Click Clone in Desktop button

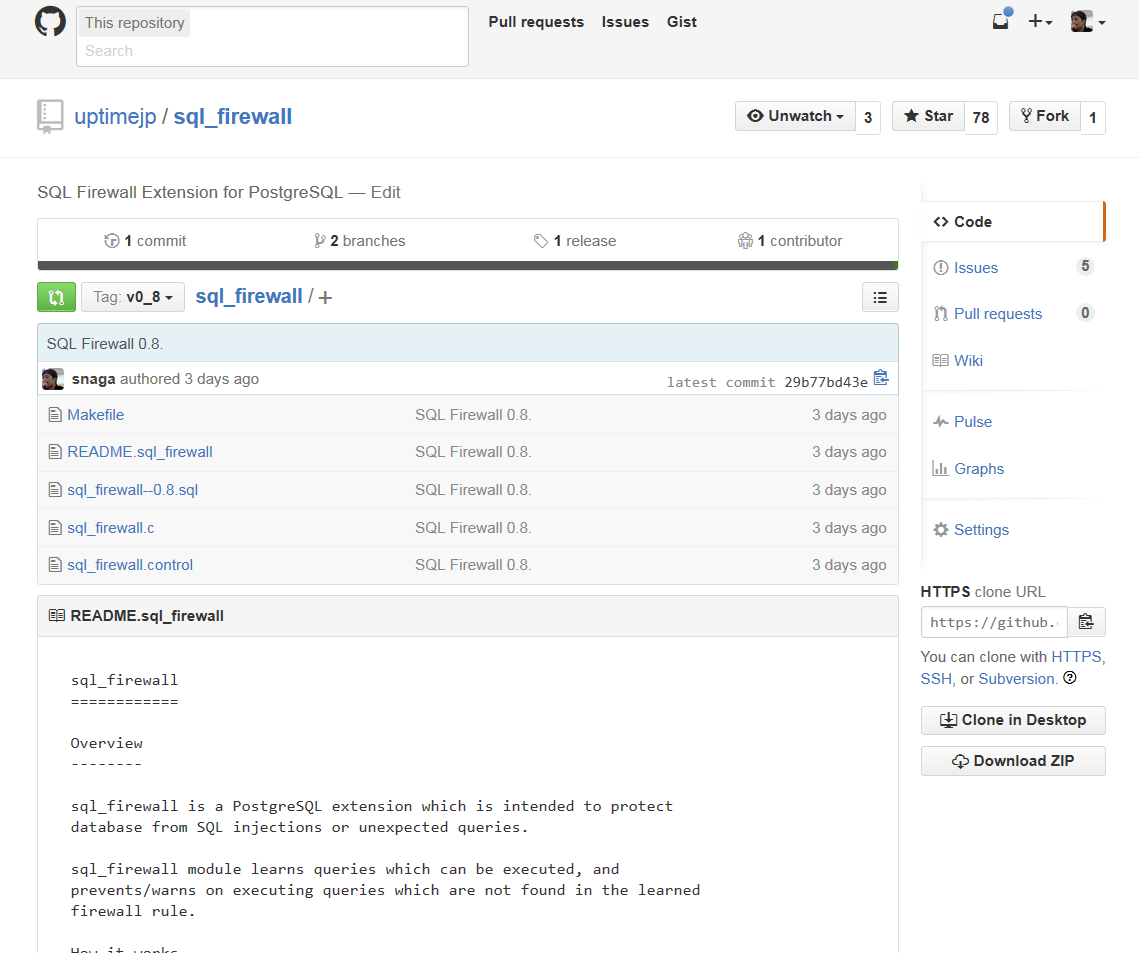tap(1013, 721)
